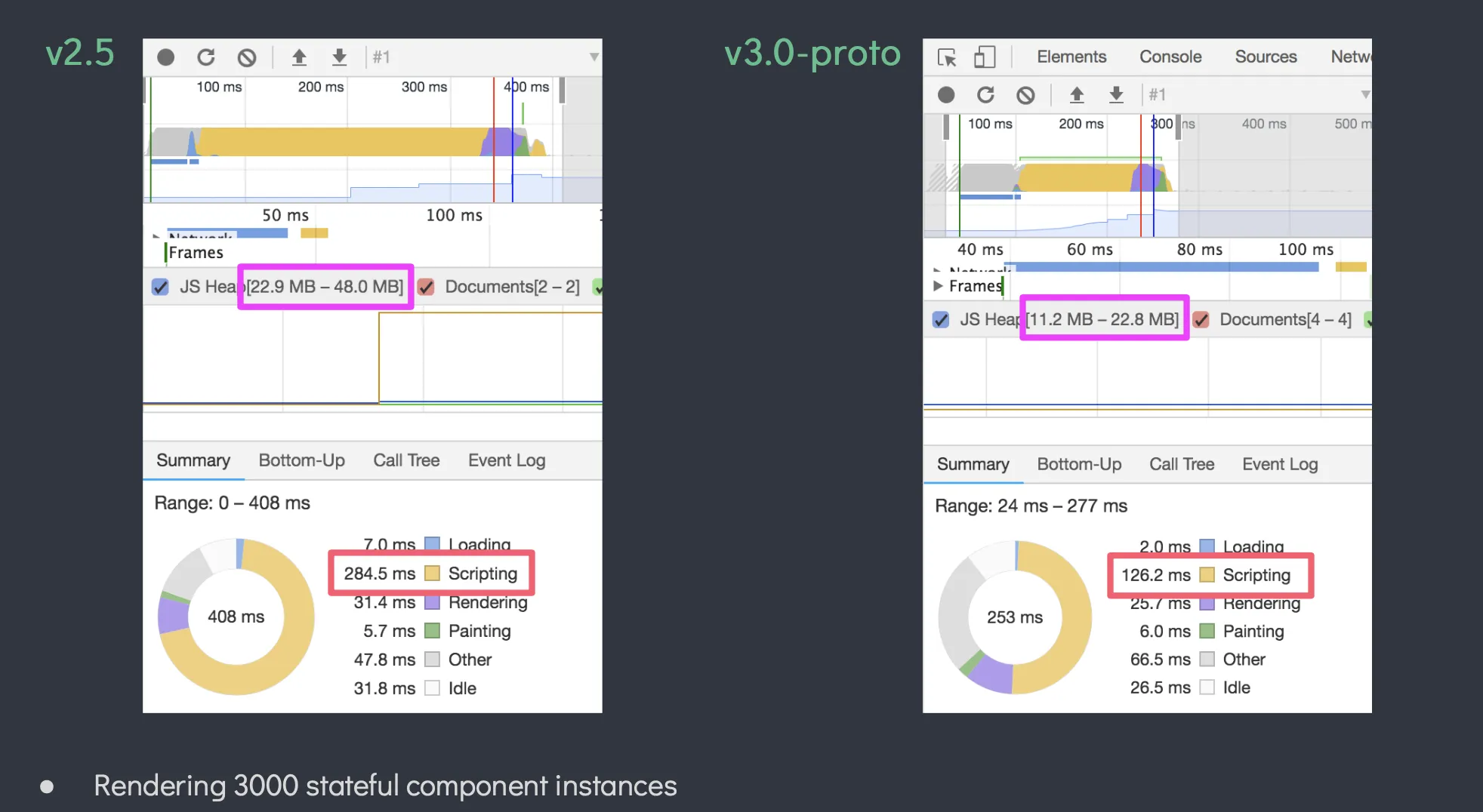Open the recording dropdown arrow in v2.5
Image resolution: width=1483 pixels, height=812 pixels.
(x=594, y=57)
